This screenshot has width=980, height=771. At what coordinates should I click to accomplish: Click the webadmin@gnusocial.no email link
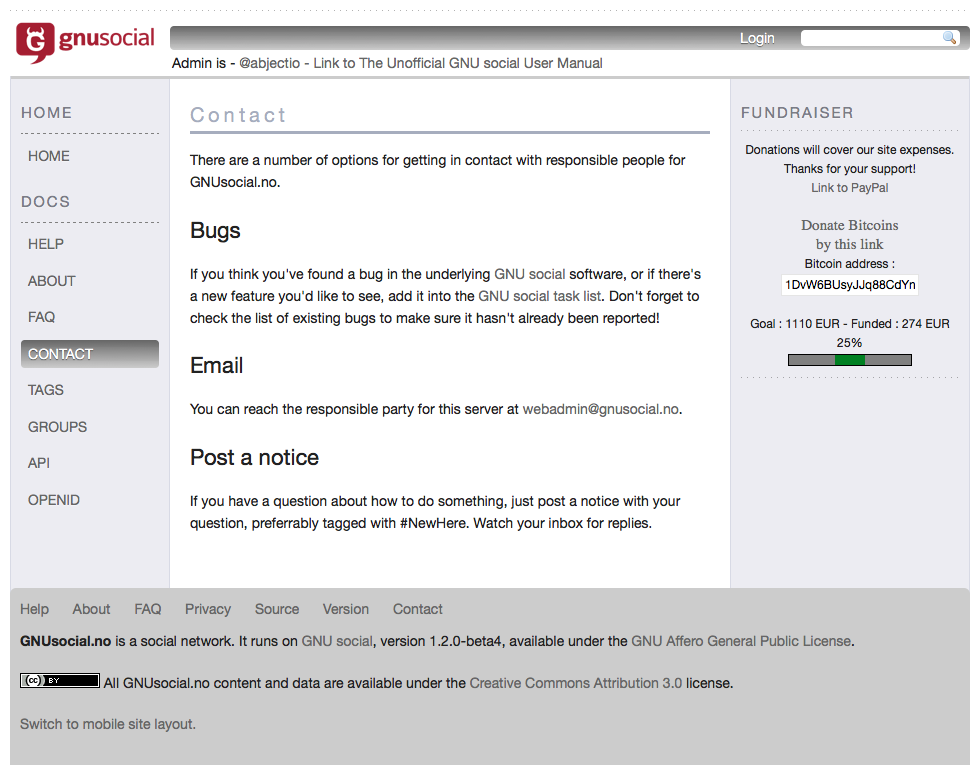pyautogui.click(x=601, y=409)
